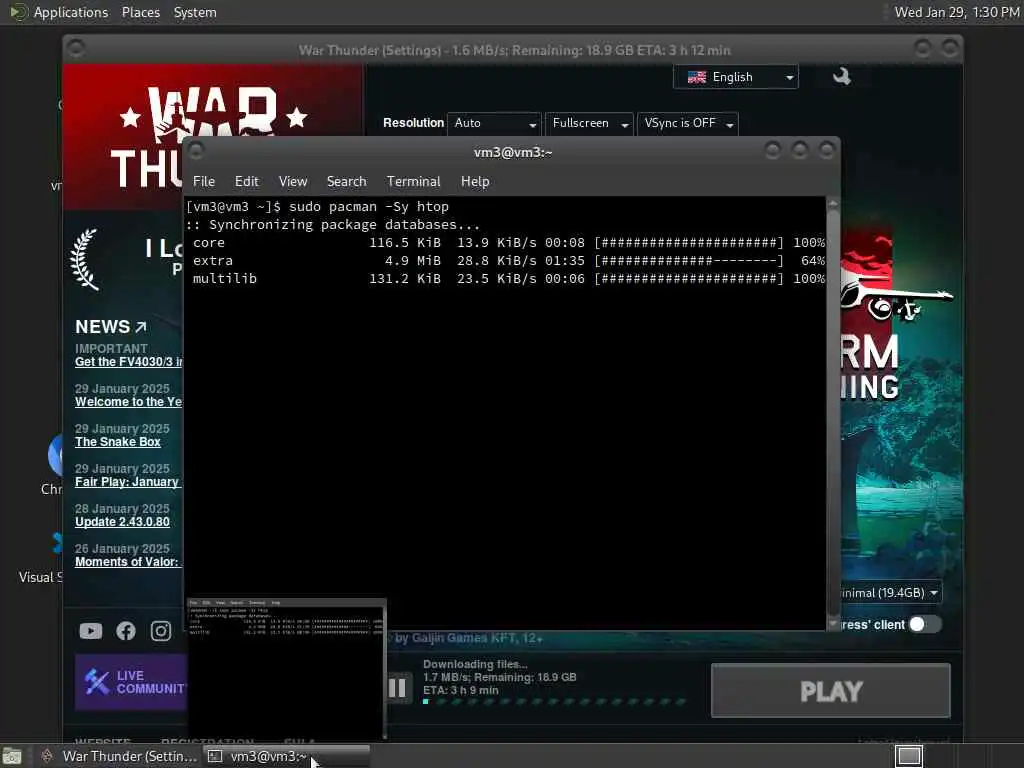Open the NEWS external link arrow

[140, 327]
